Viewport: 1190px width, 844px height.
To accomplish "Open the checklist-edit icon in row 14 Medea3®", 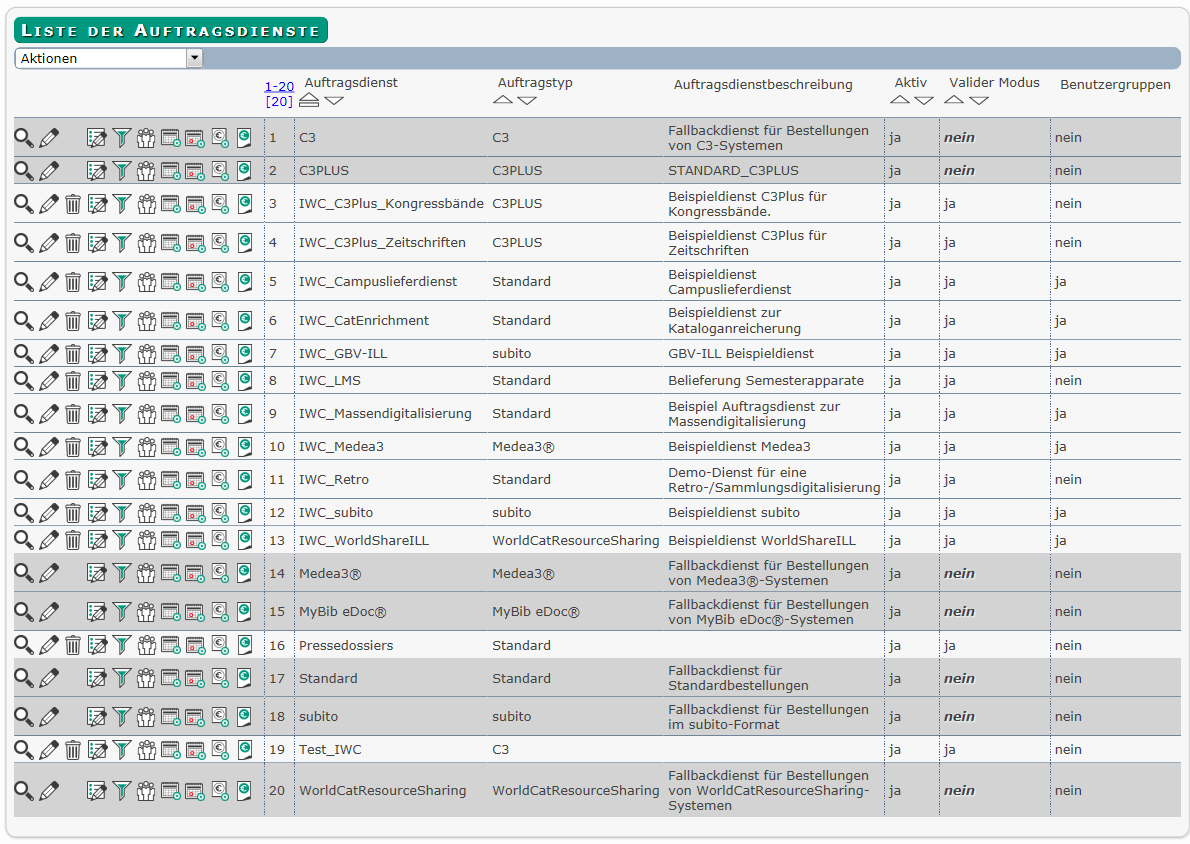I will (x=97, y=574).
